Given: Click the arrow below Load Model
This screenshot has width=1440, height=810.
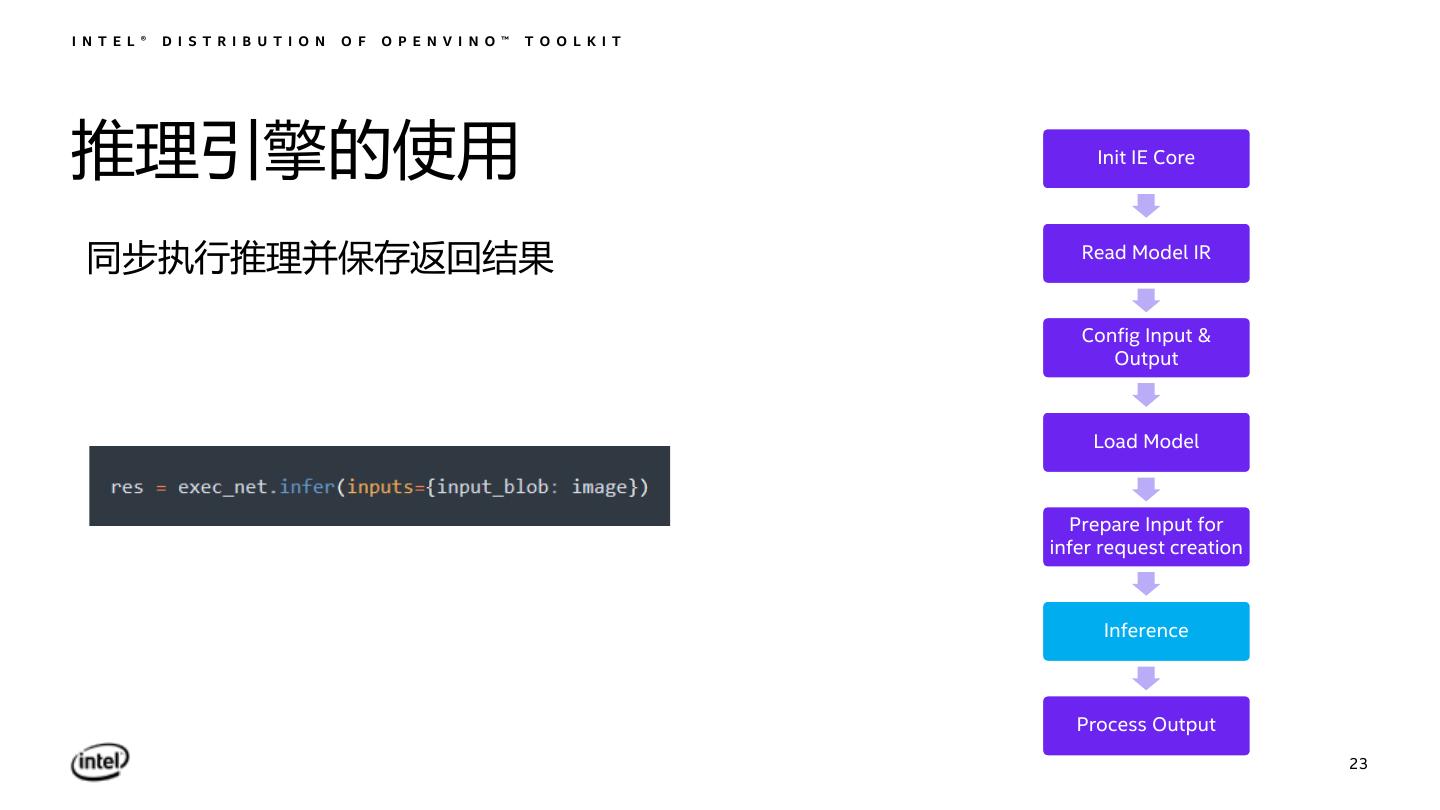Looking at the screenshot, I should click(1146, 489).
